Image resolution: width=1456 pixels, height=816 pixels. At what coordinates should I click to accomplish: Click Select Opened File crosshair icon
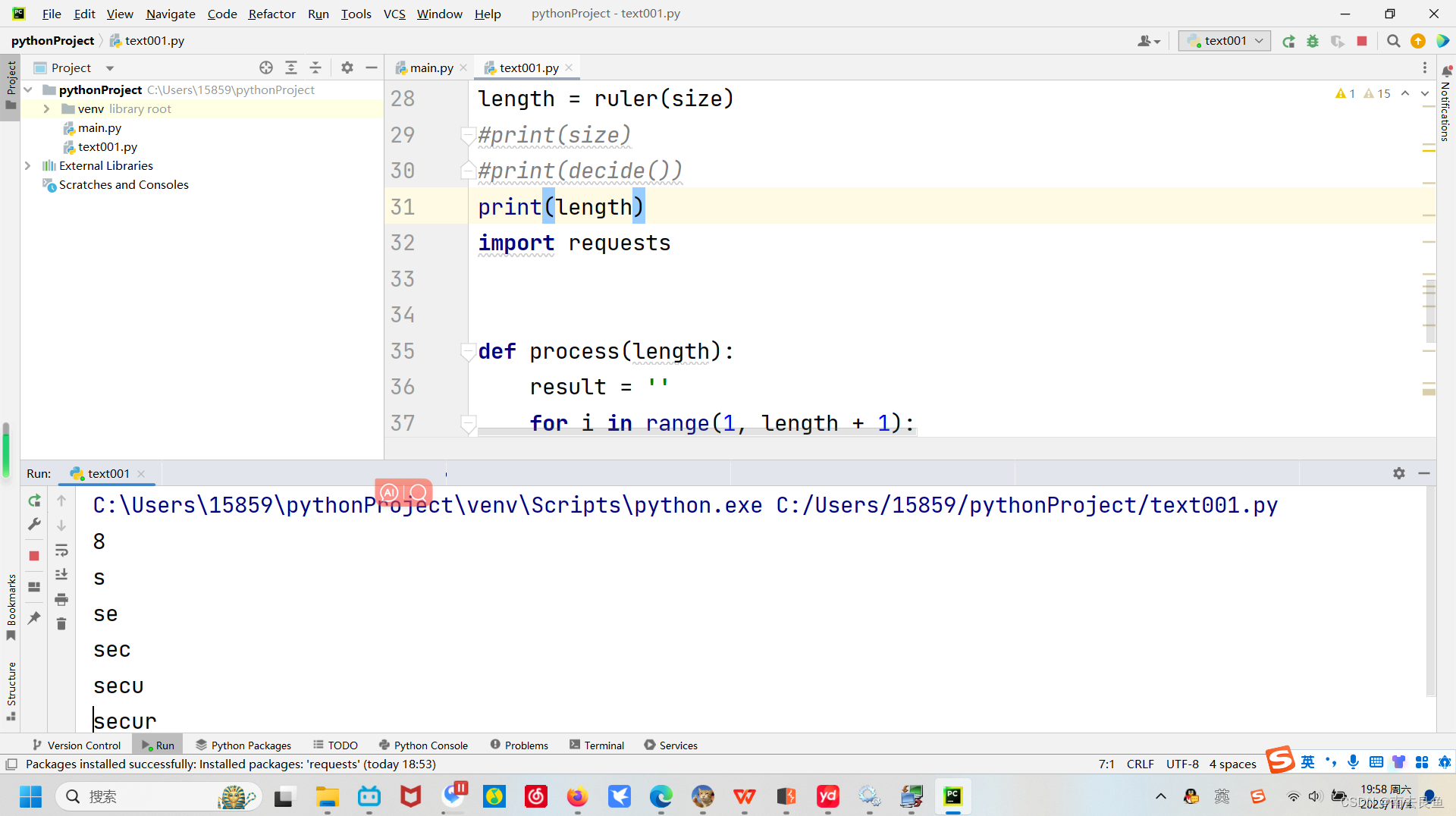click(x=266, y=67)
